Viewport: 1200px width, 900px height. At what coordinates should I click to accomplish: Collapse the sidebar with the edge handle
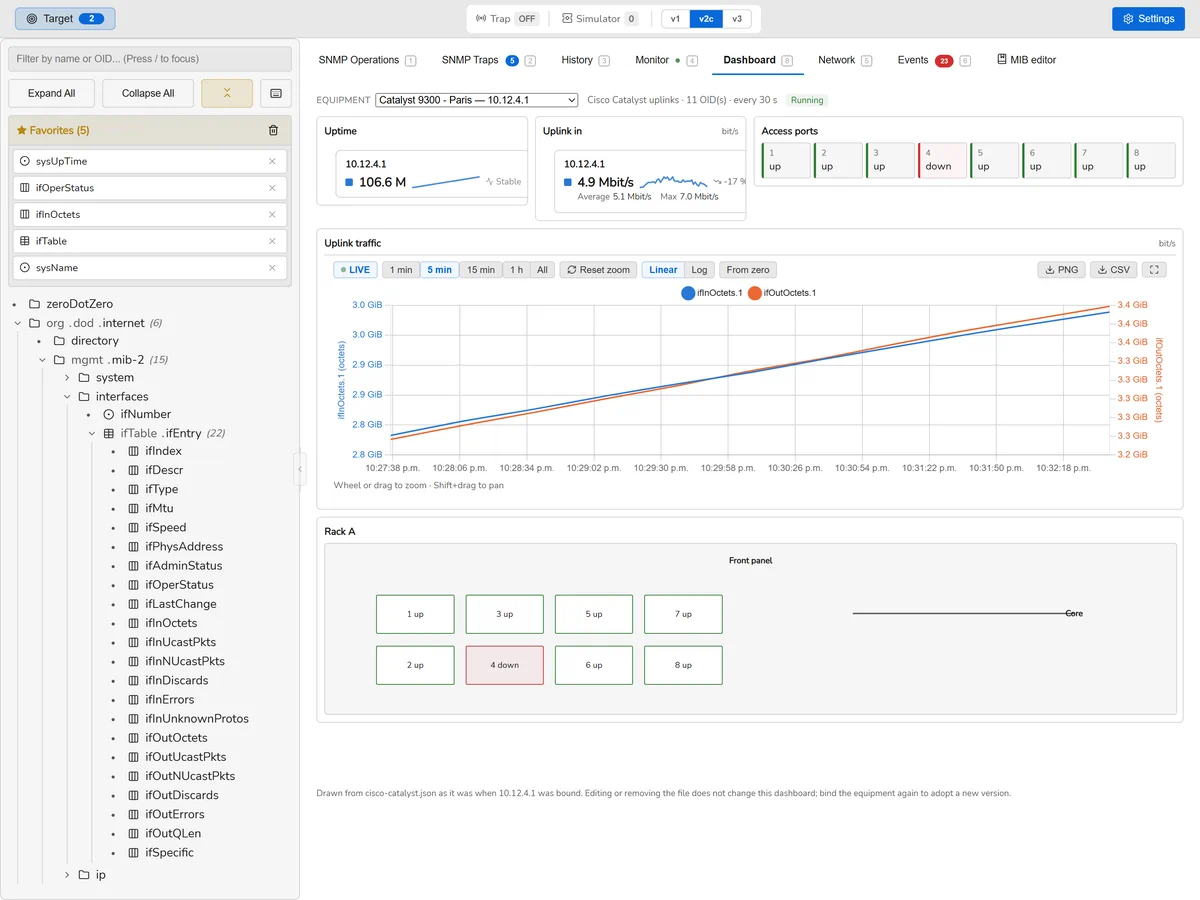point(299,468)
